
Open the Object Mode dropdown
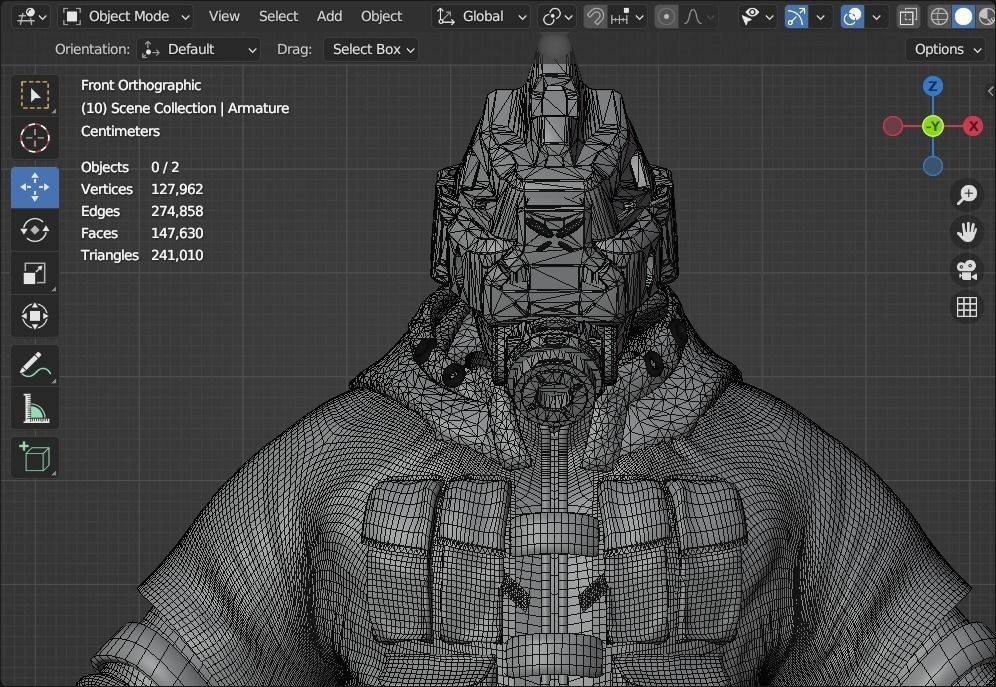click(x=126, y=17)
